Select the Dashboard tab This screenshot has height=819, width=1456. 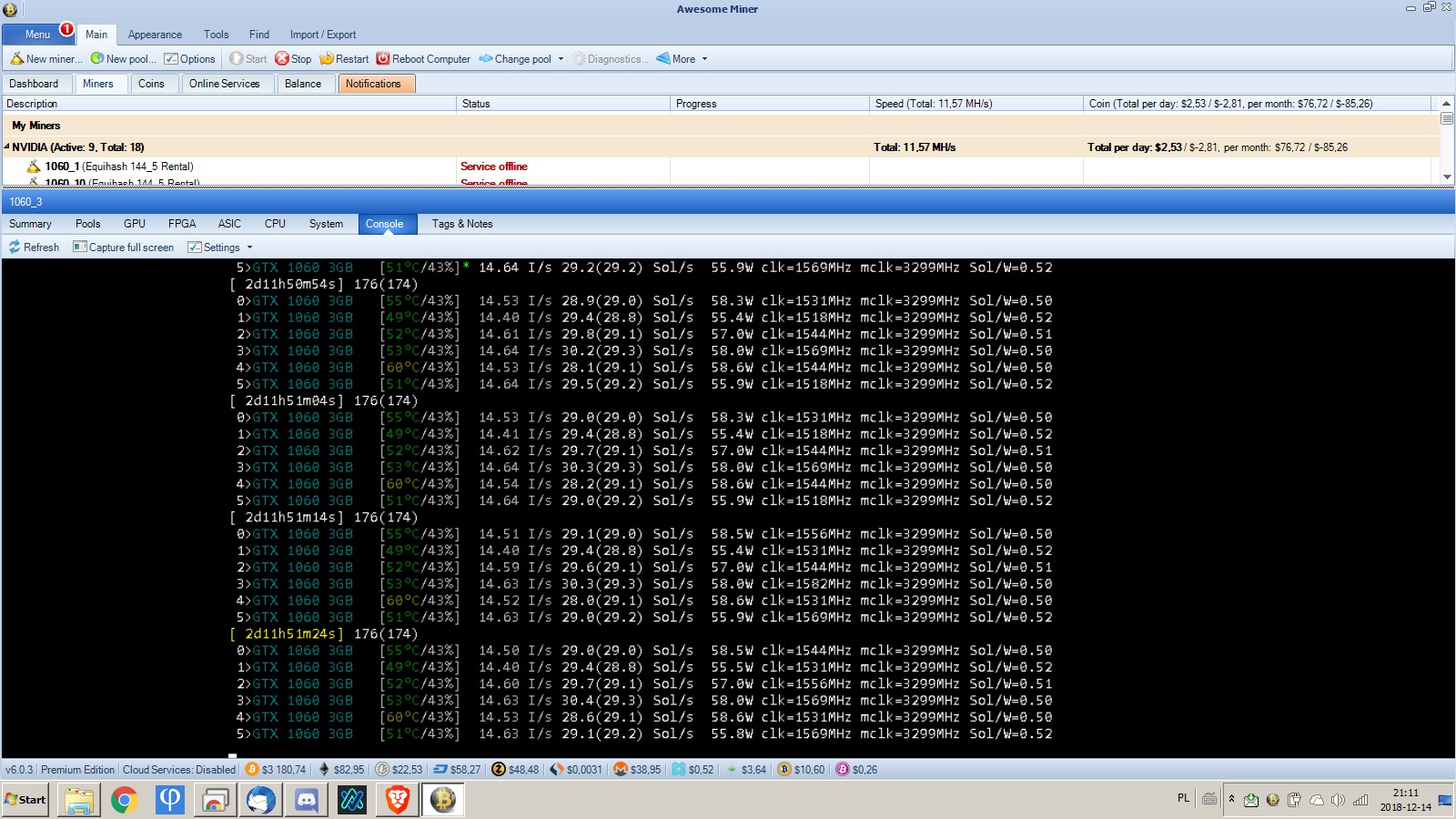(34, 84)
